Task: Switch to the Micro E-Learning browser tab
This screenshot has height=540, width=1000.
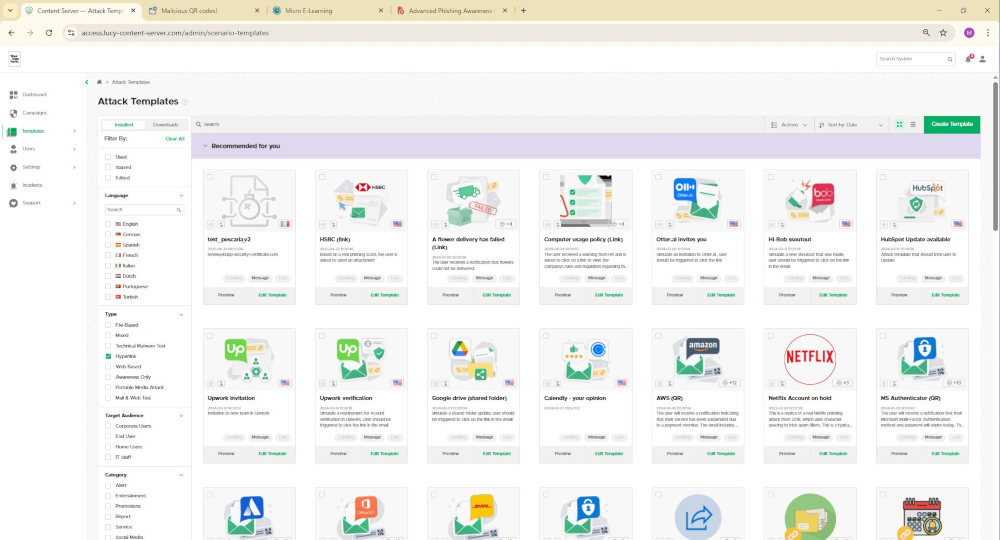Action: (327, 11)
